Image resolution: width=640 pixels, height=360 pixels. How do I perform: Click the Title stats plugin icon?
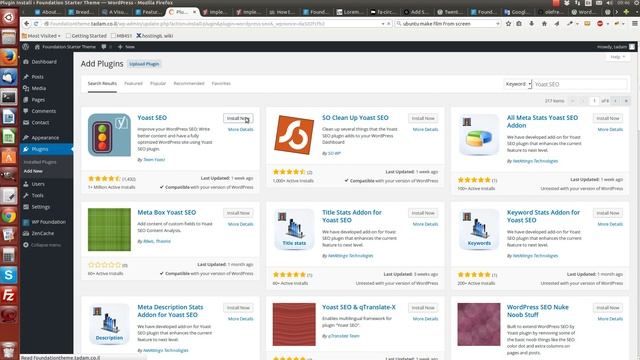click(294, 229)
